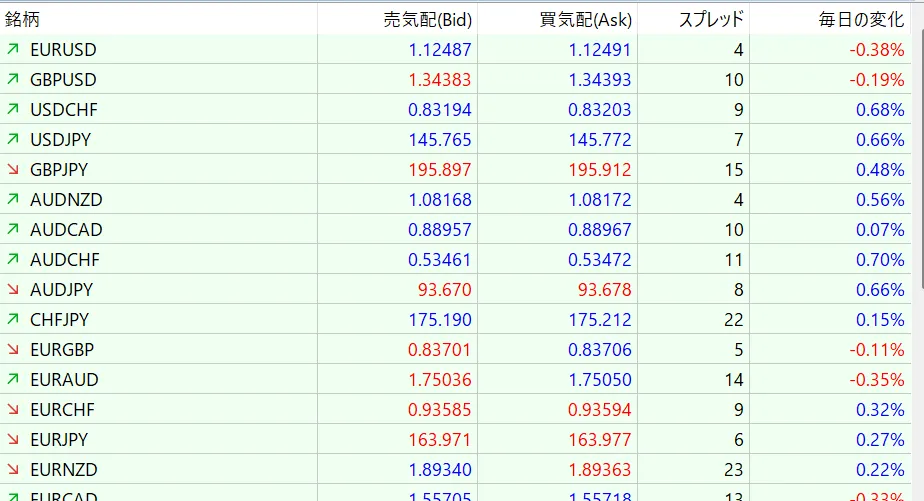This screenshot has height=501, width=924.
Task: Click the up arrow icon beside AUDNZD
Action: (13, 200)
